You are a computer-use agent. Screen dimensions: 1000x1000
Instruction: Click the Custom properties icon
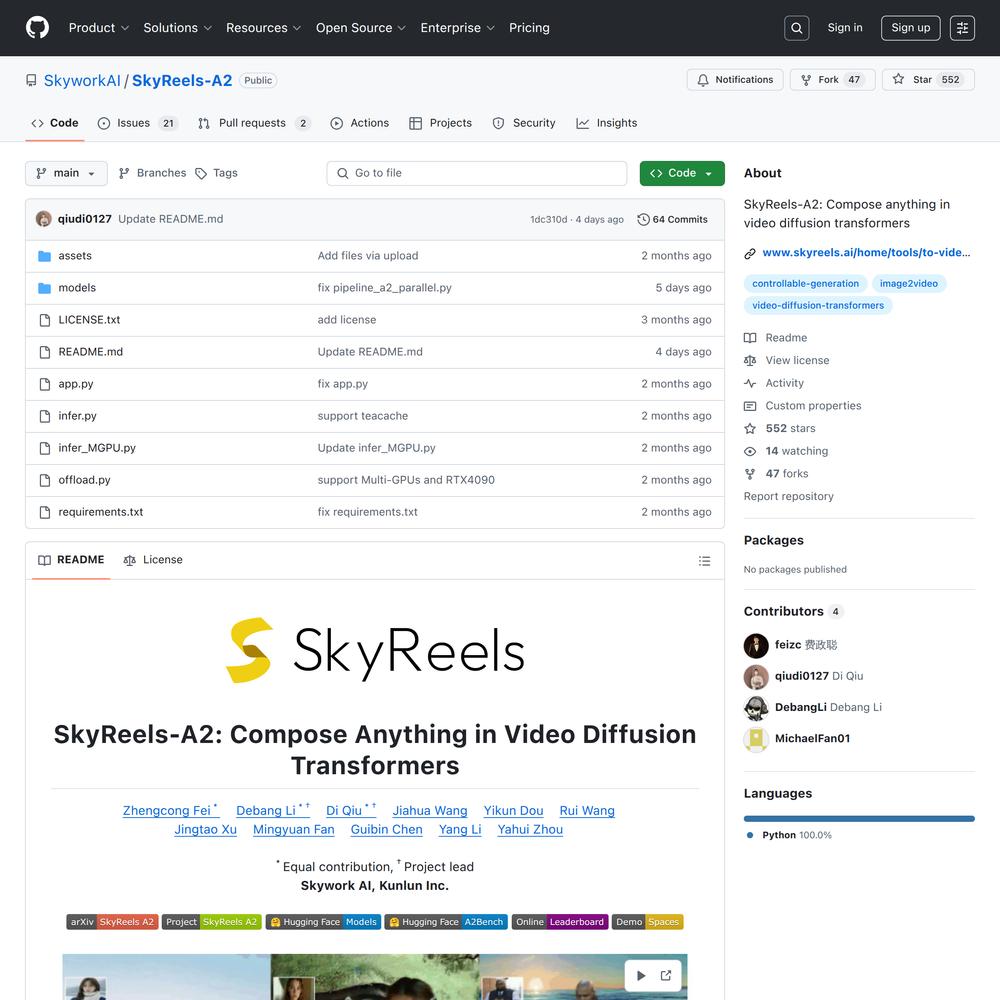tap(750, 406)
